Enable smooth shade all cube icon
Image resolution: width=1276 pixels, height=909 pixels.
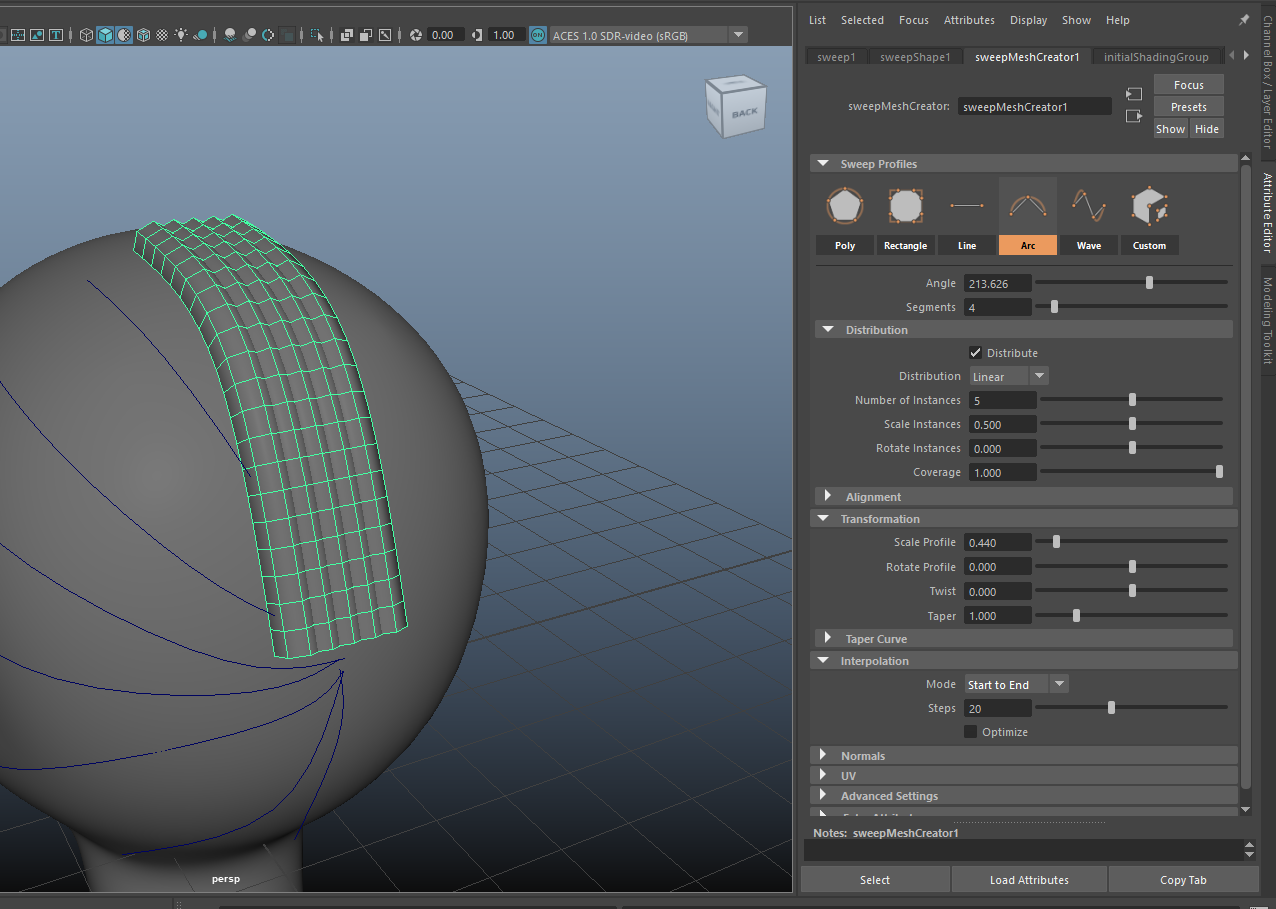point(105,35)
